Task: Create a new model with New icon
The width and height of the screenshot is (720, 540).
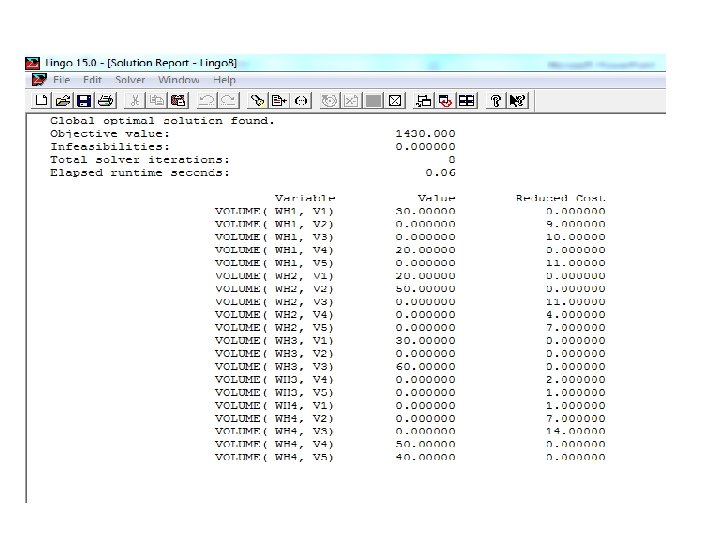Action: pyautogui.click(x=41, y=100)
